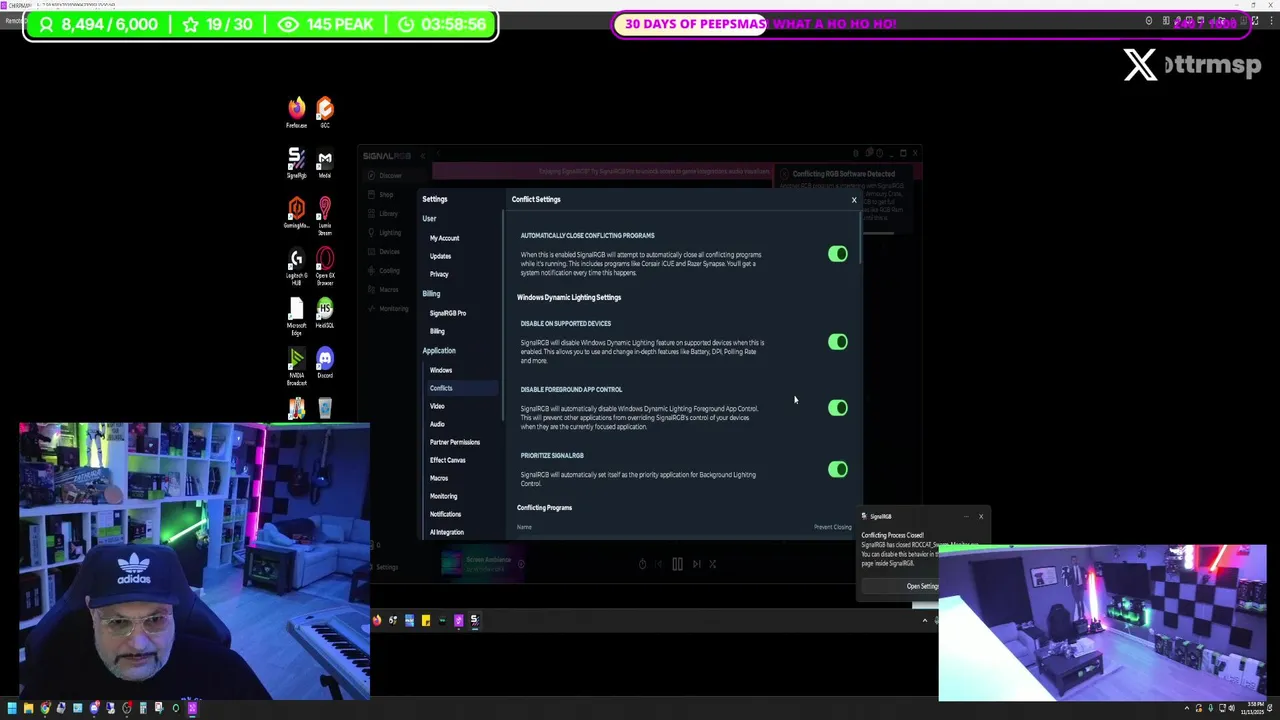1280x720 pixels.
Task: Open the Video settings page
Action: [x=437, y=406]
